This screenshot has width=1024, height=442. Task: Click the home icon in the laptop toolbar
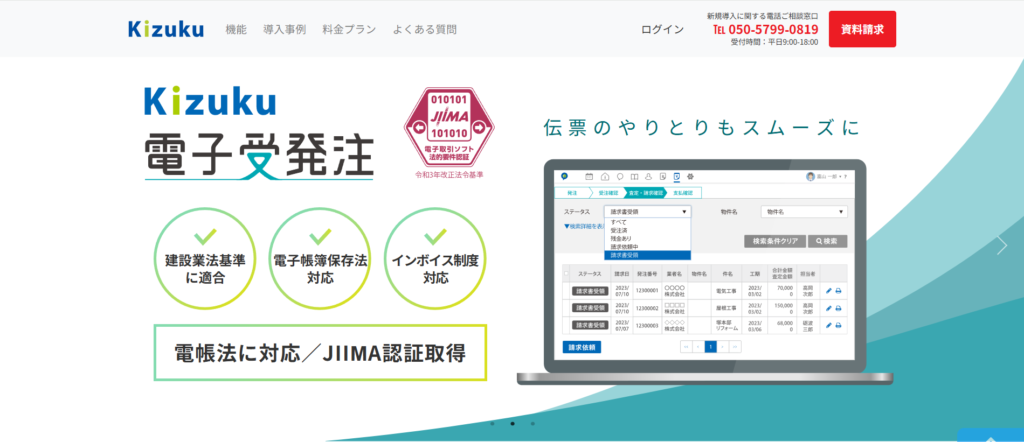(x=605, y=176)
